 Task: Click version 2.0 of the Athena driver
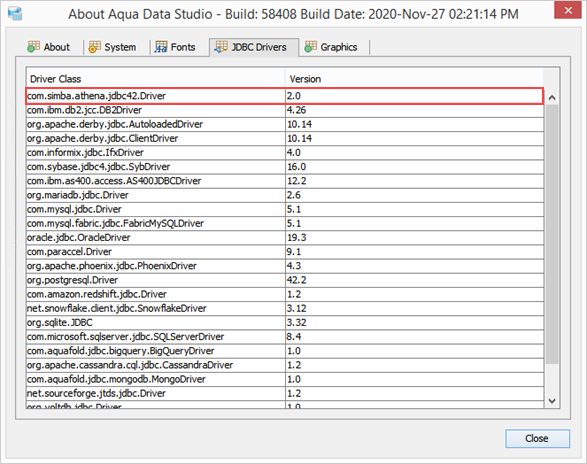[294, 96]
